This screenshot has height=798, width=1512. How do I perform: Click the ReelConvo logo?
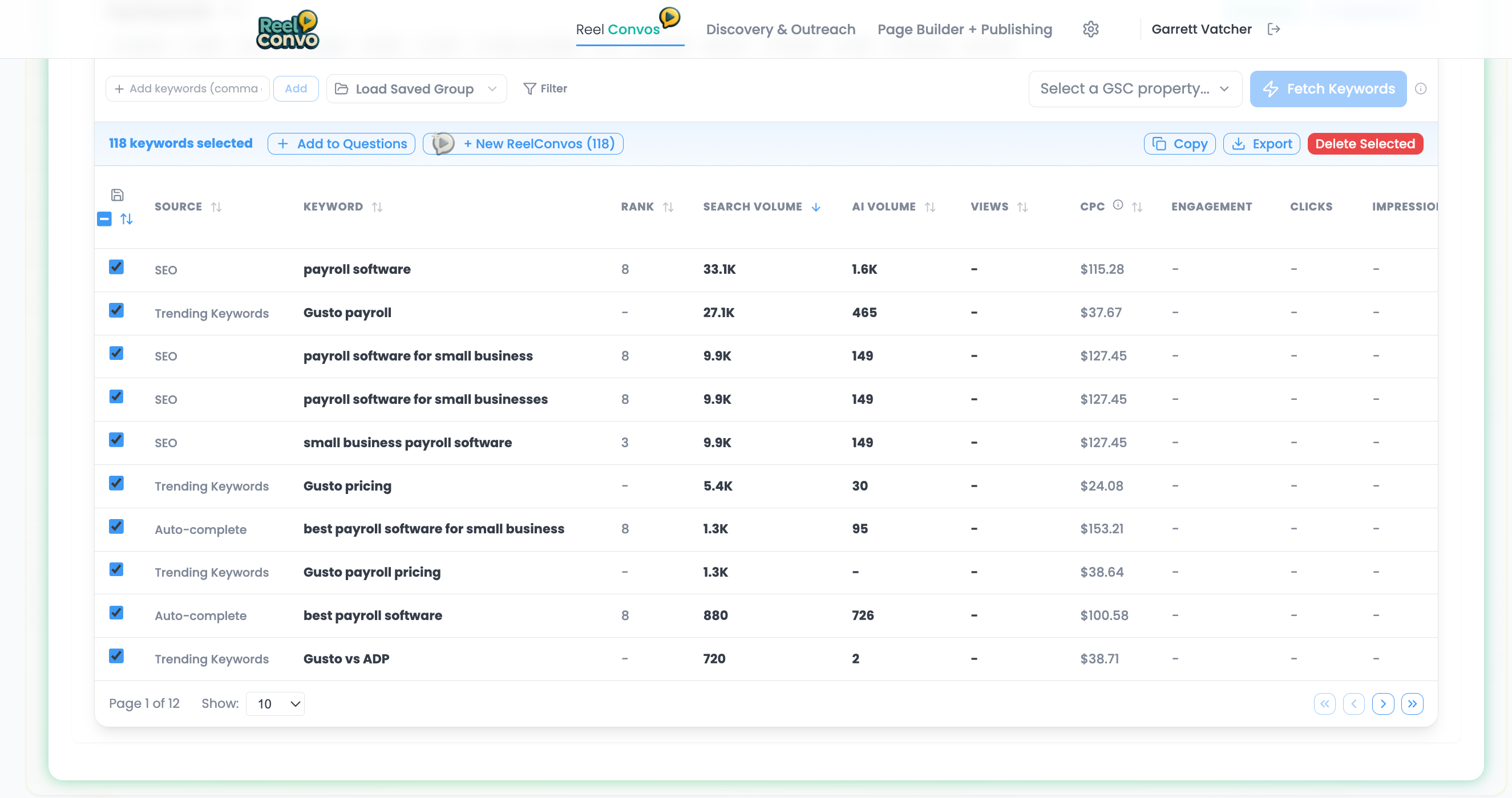[288, 29]
